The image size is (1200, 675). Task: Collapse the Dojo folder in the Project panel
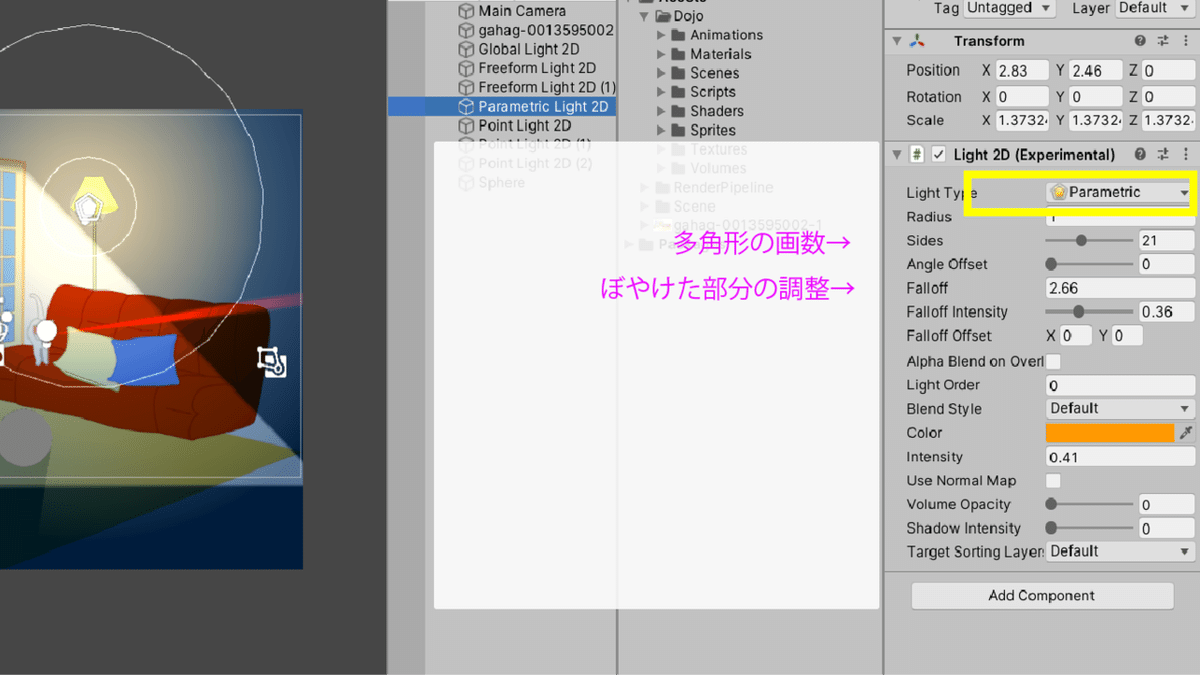click(645, 16)
